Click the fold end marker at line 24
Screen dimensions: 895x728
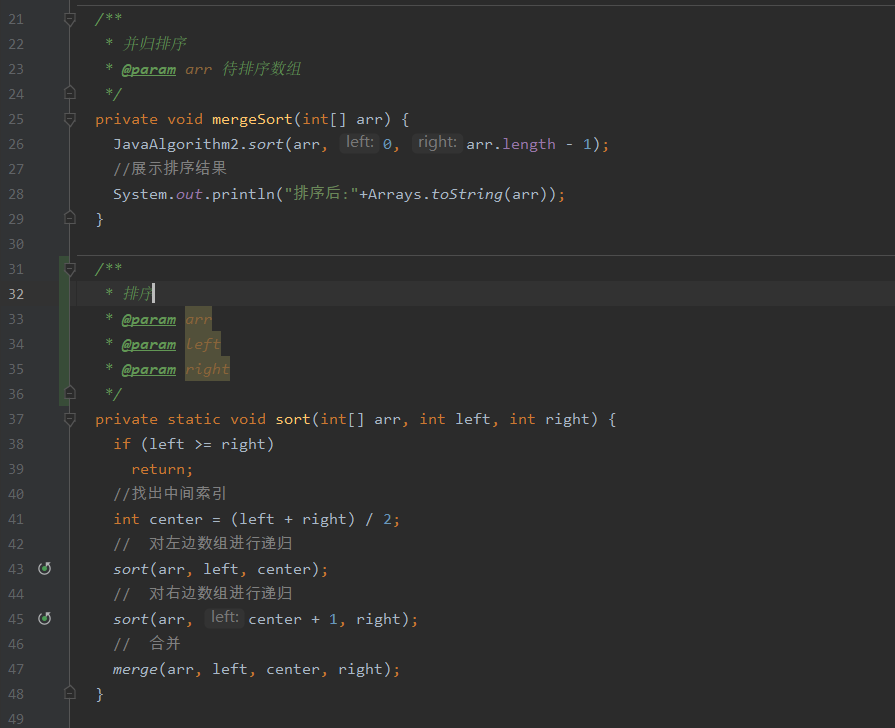tap(70, 93)
